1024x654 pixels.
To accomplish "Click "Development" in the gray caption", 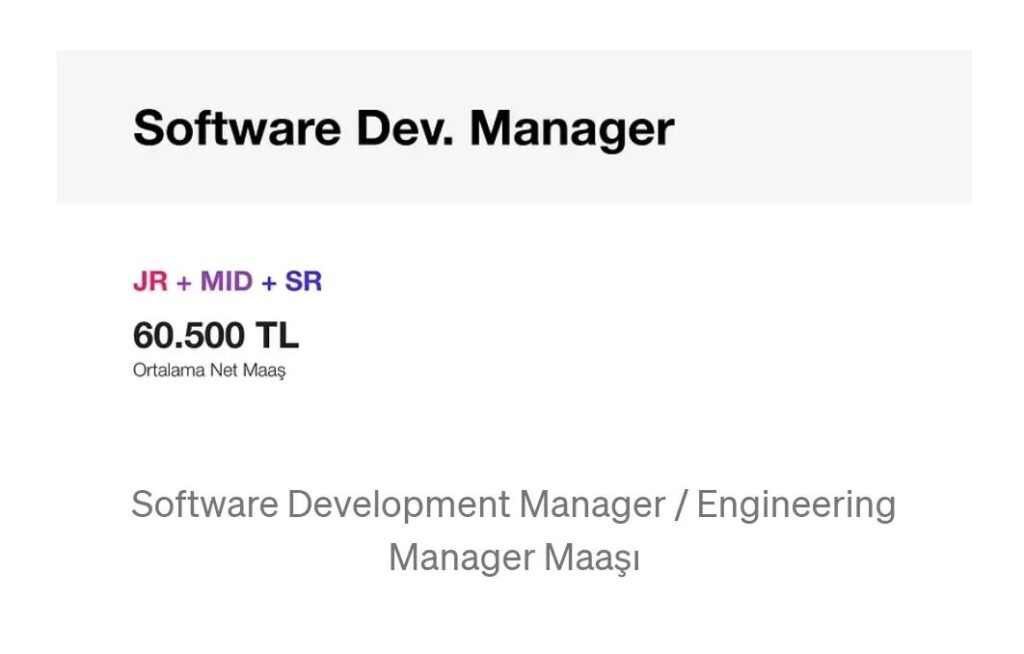I will coord(398,504).
